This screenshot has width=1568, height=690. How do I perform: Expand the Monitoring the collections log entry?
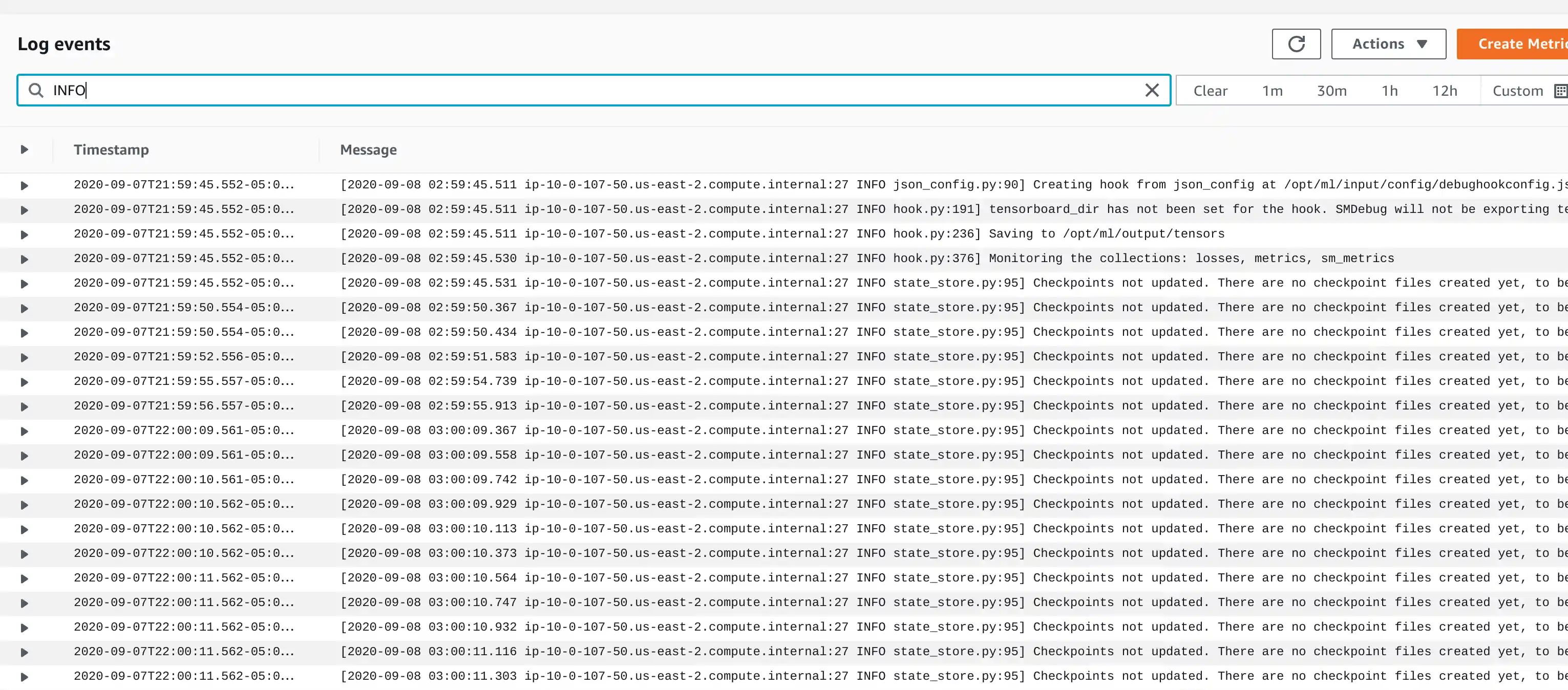(25, 259)
